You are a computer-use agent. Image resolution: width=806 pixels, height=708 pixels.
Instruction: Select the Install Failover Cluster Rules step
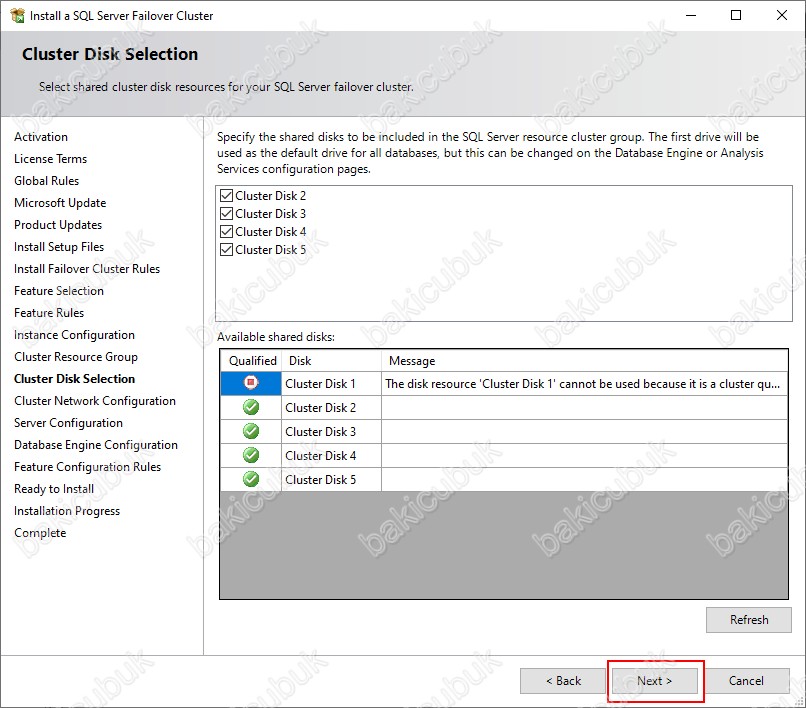pyautogui.click(x=87, y=269)
